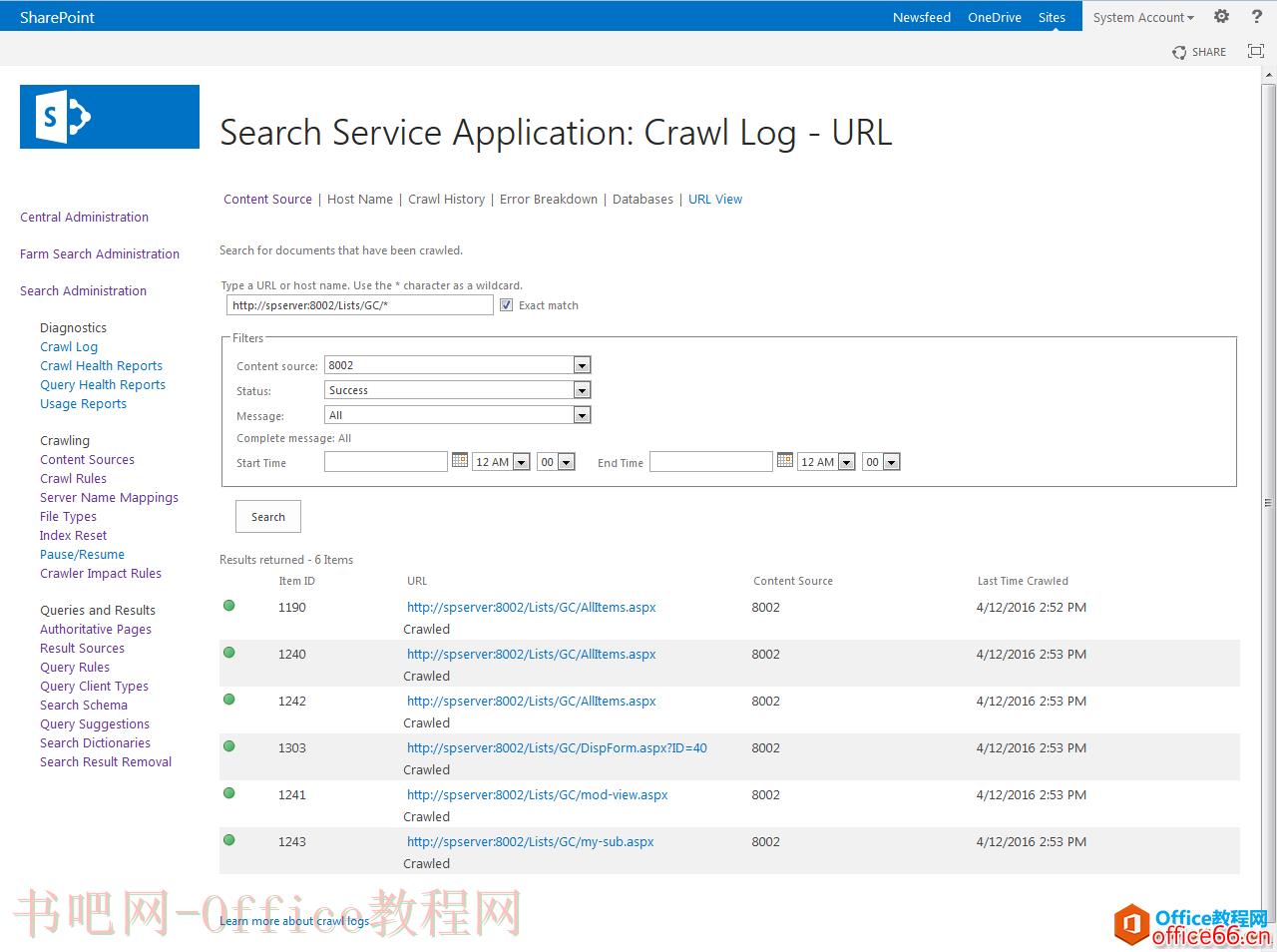Click the page vertical scrollbar
The height and width of the screenshot is (952, 1277).
click(1268, 503)
